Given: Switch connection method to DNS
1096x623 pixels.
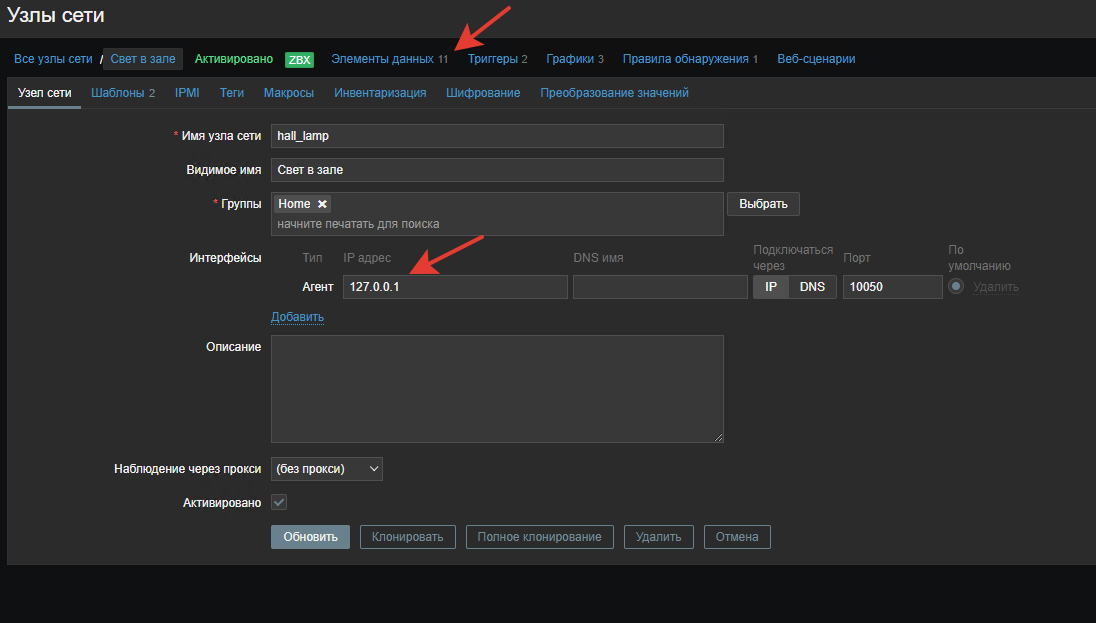Looking at the screenshot, I should [812, 287].
